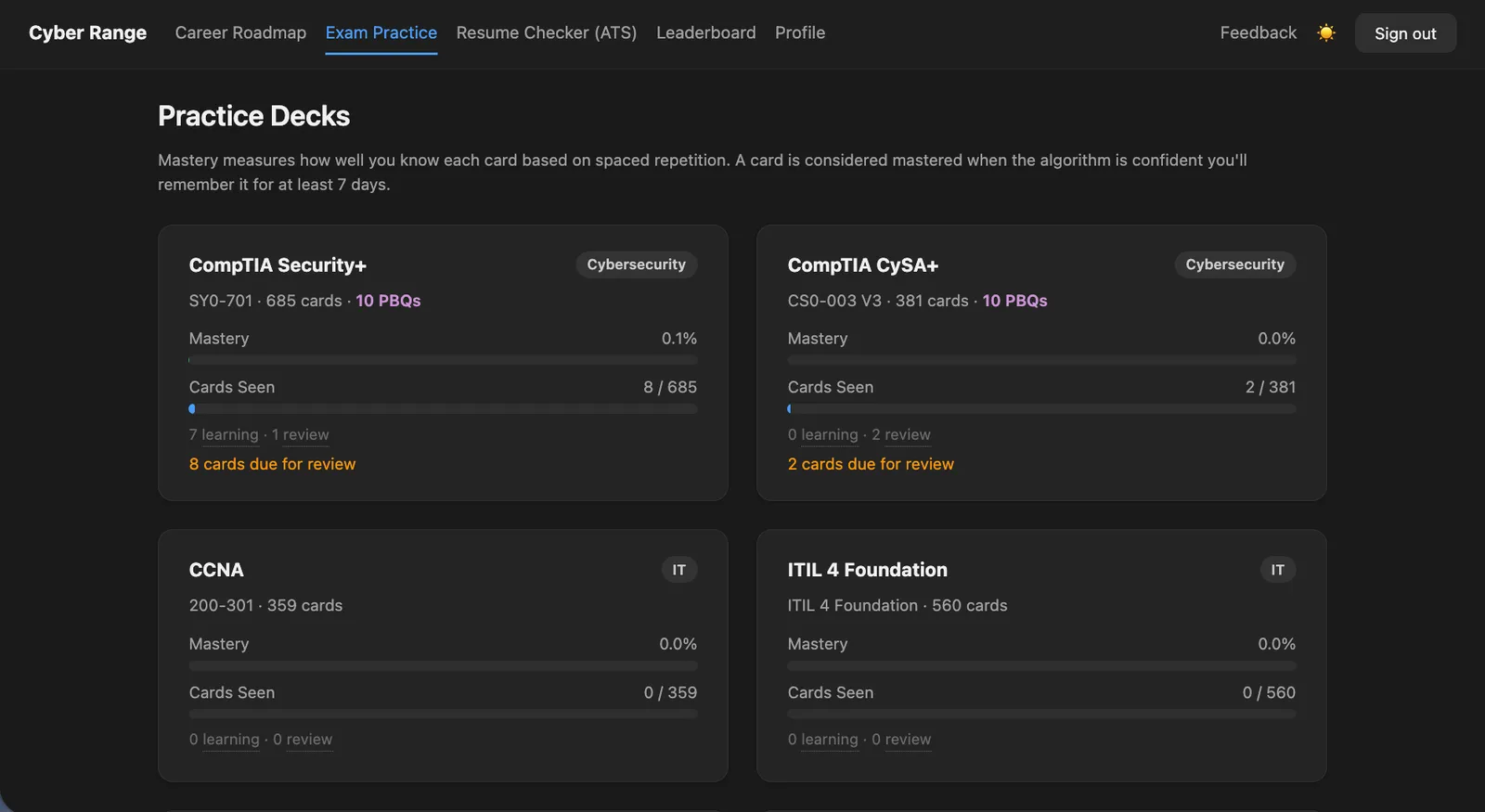Click Cybersecurity tag on CySA+ card
This screenshot has height=812, width=1485.
(x=1234, y=264)
